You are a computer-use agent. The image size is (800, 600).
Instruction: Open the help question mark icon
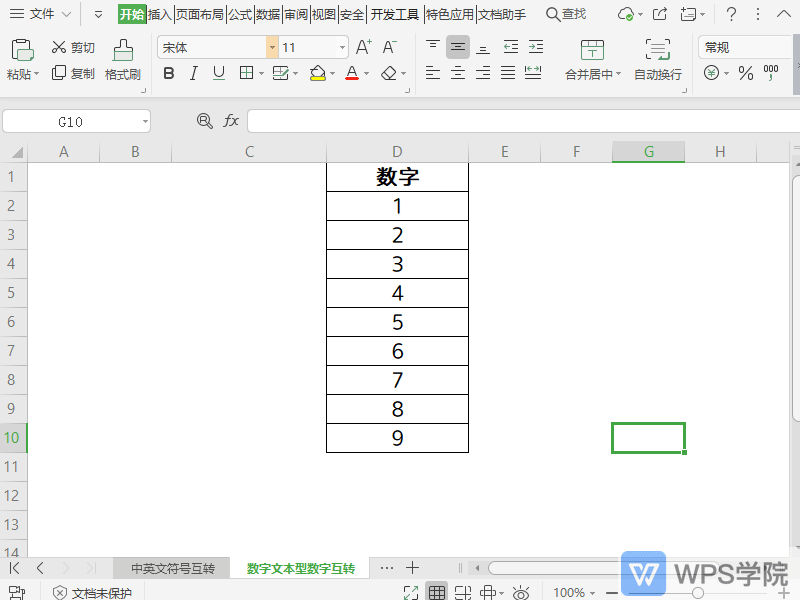(731, 14)
